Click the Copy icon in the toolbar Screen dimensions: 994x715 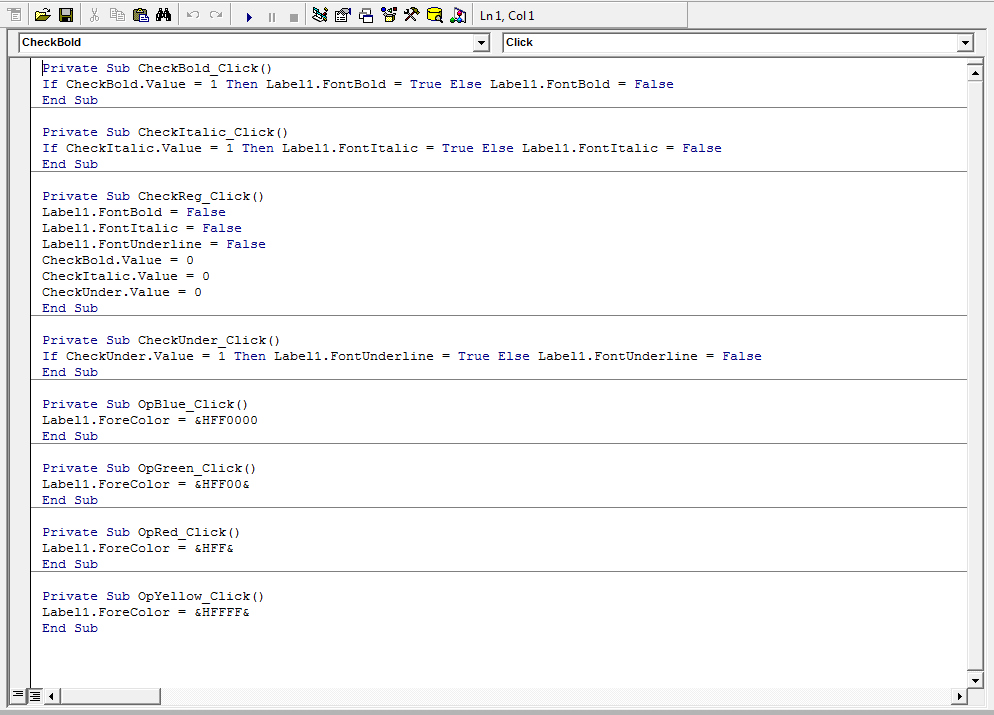[x=117, y=15]
